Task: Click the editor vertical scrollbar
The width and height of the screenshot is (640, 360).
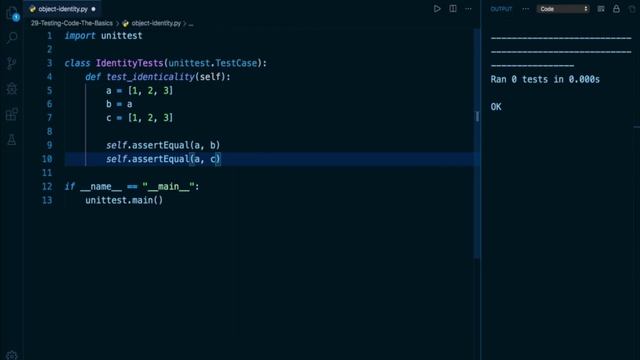Action: tap(477, 143)
